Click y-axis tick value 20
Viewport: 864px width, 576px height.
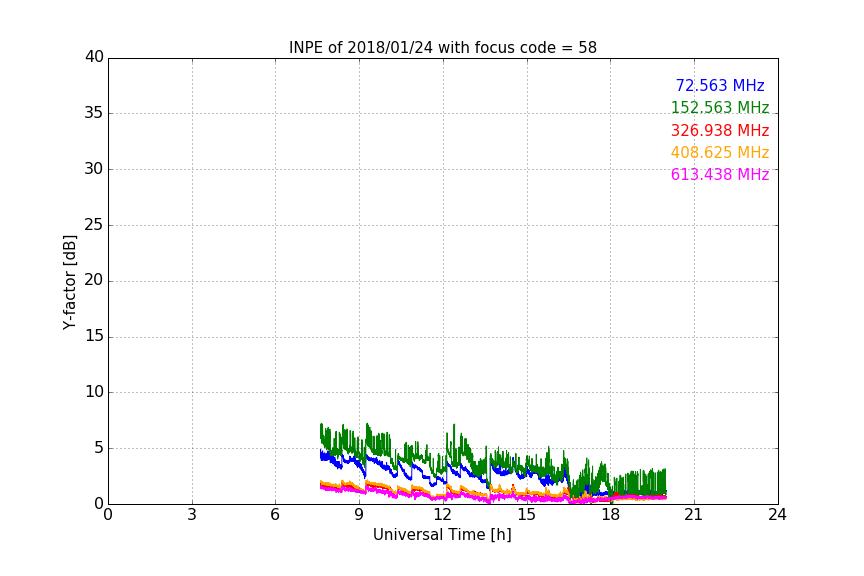pos(94,280)
